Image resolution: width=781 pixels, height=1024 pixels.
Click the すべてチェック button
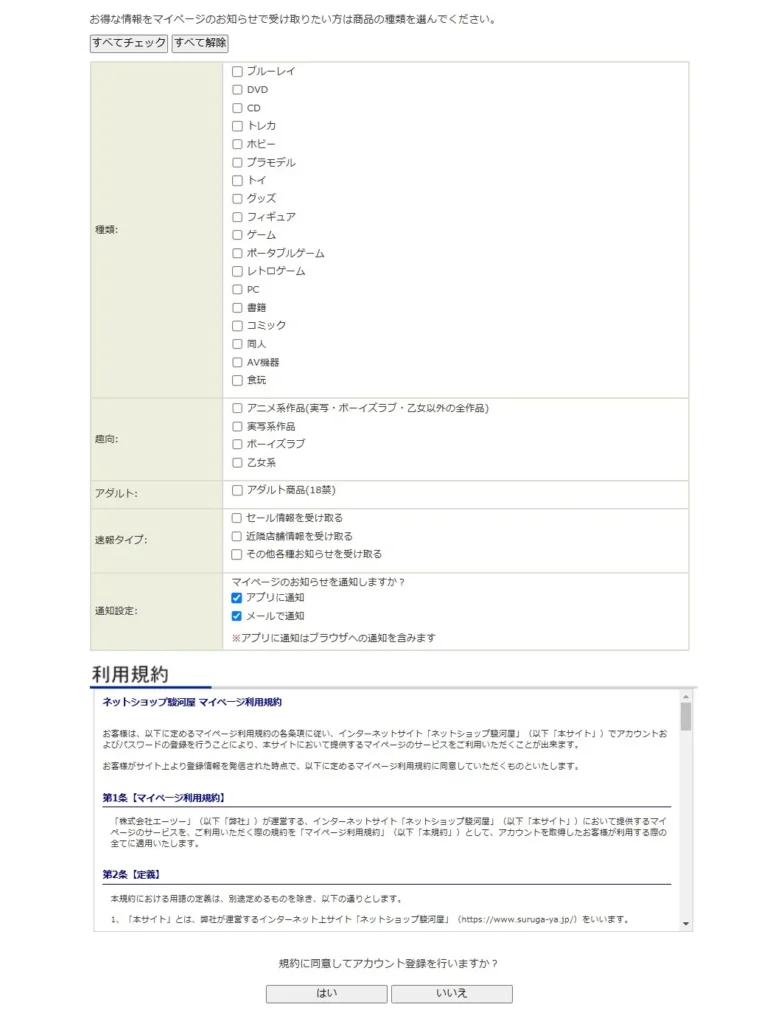(129, 43)
